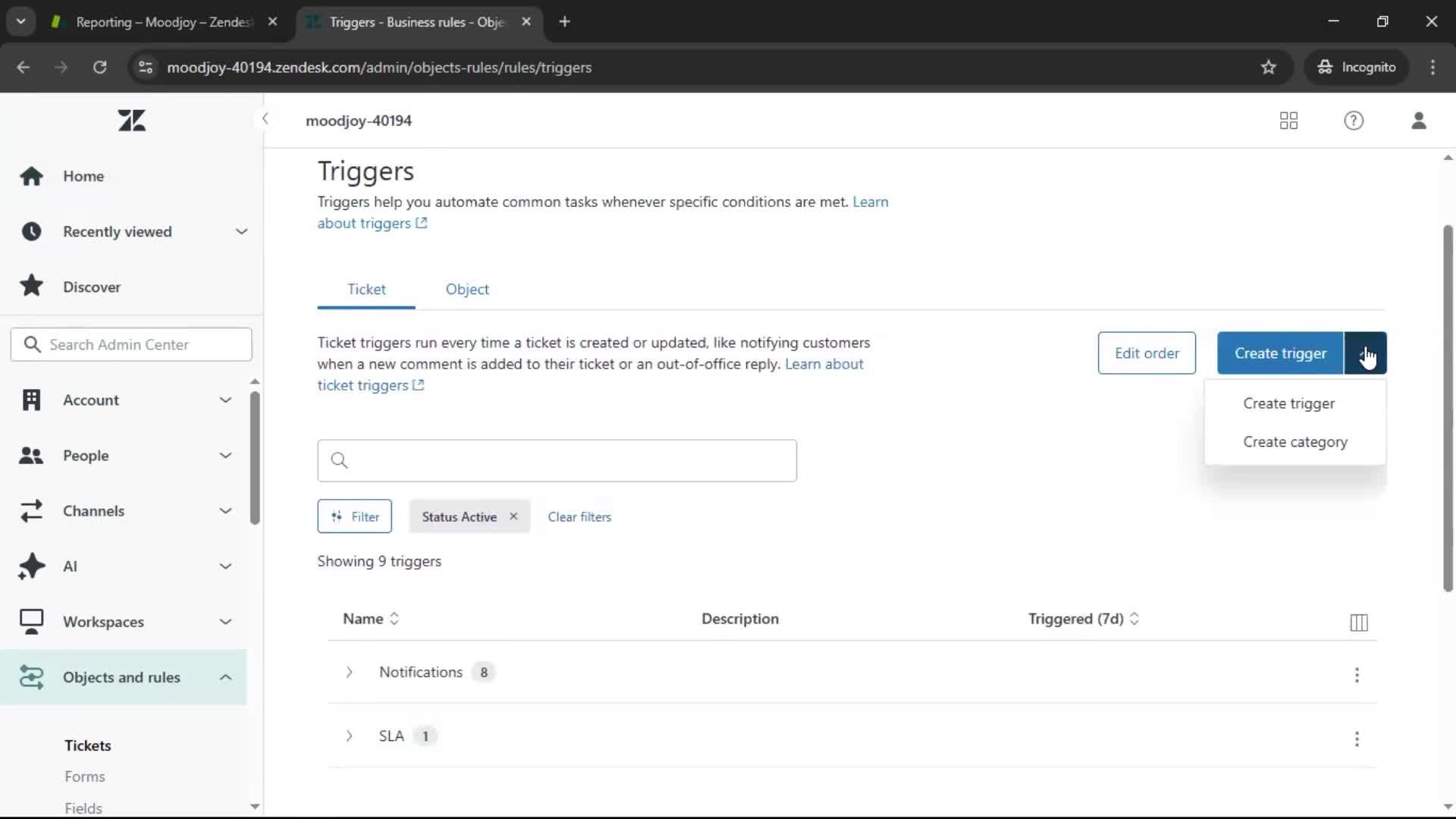
Task: Open Fields under Tickets
Action: [x=83, y=808]
